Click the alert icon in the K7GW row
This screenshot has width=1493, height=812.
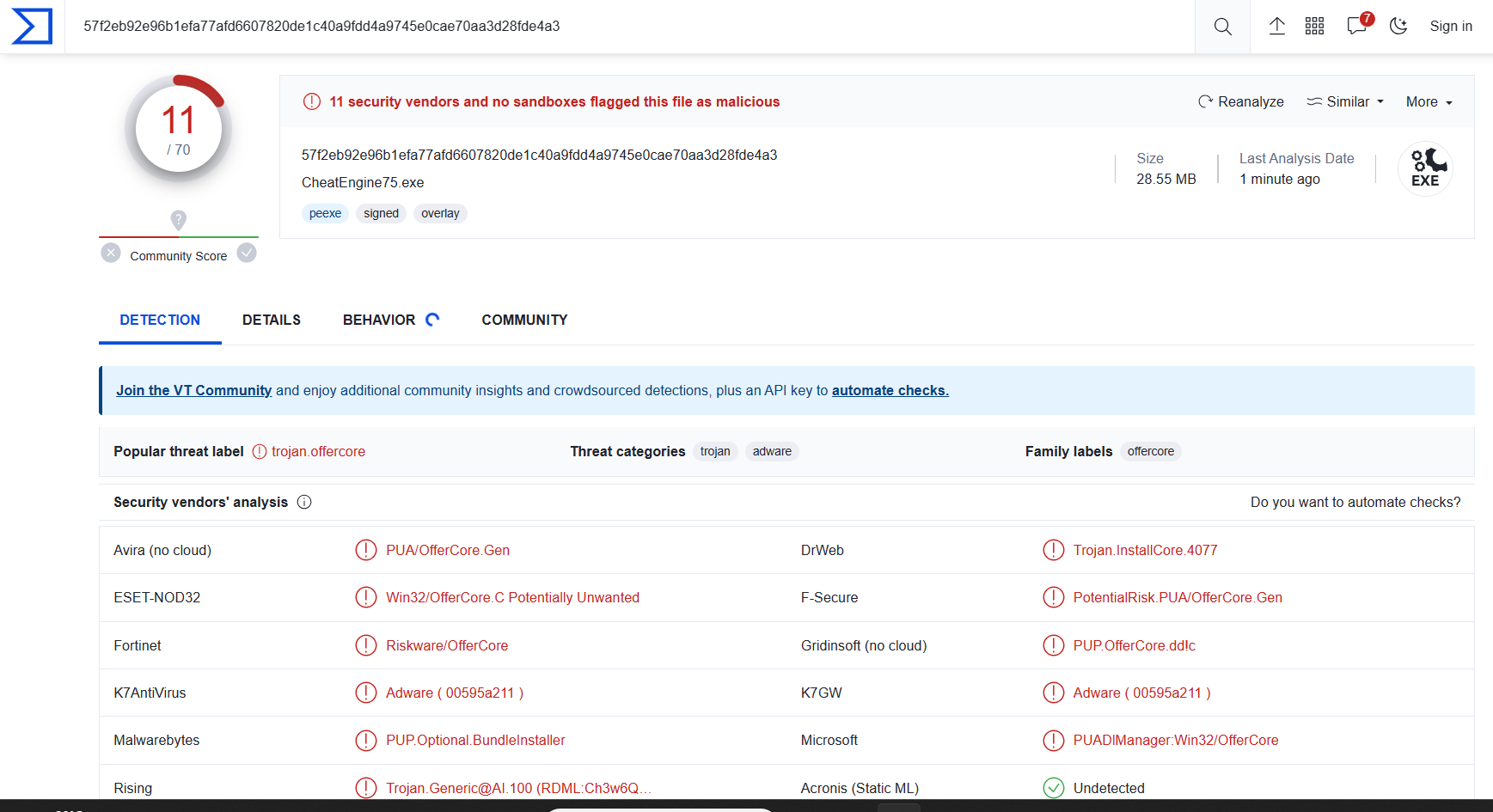(x=1054, y=693)
